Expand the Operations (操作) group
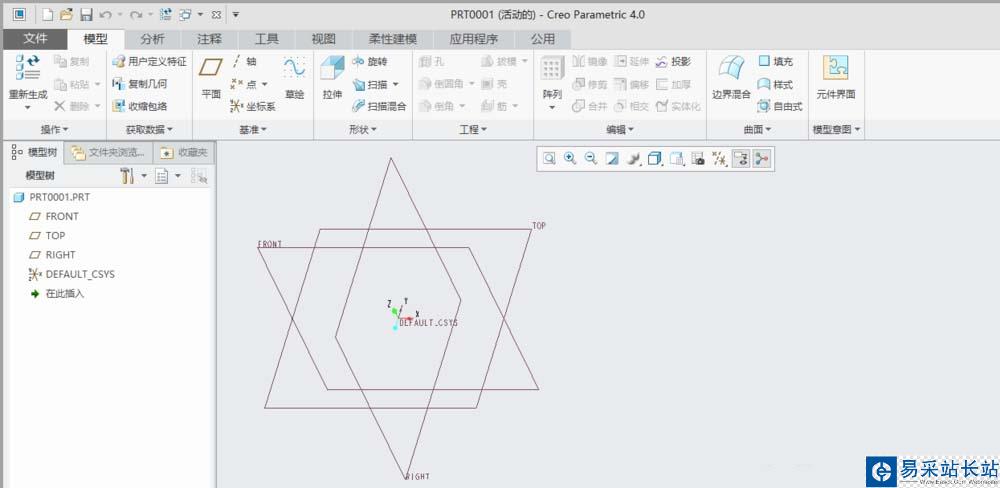1000x488 pixels. 54,129
